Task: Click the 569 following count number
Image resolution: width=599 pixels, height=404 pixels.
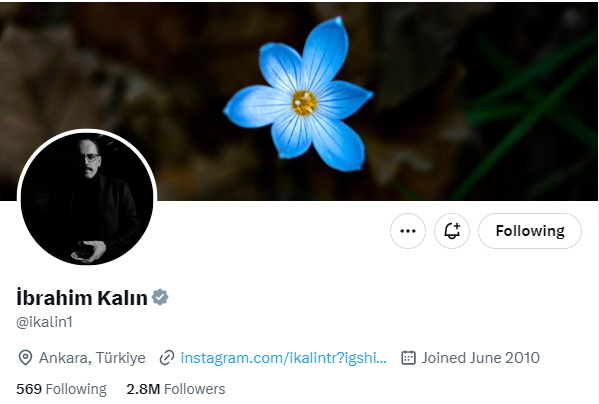Action: click(29, 389)
